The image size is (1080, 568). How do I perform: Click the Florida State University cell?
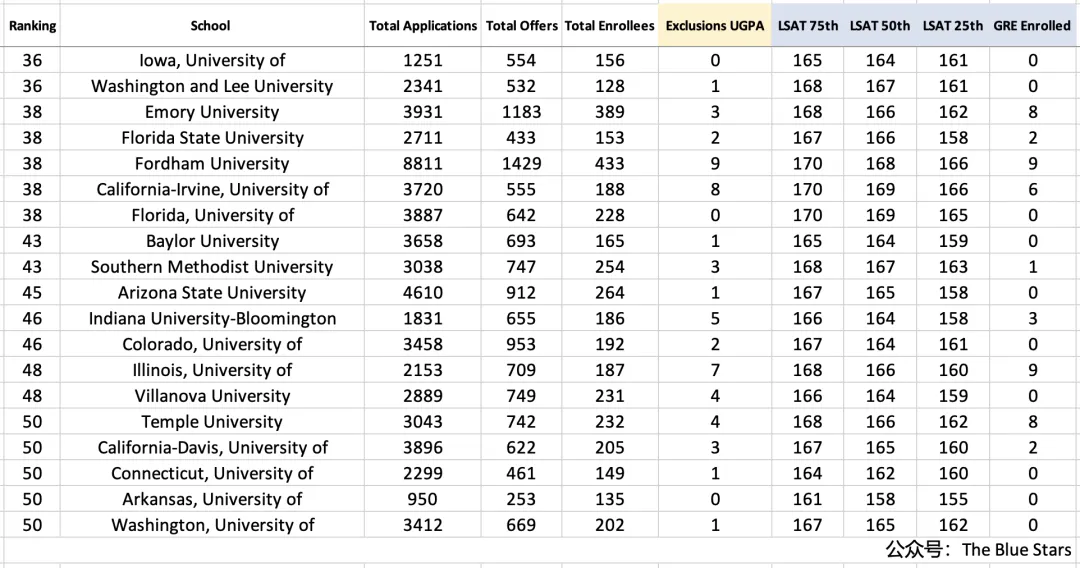(x=212, y=138)
